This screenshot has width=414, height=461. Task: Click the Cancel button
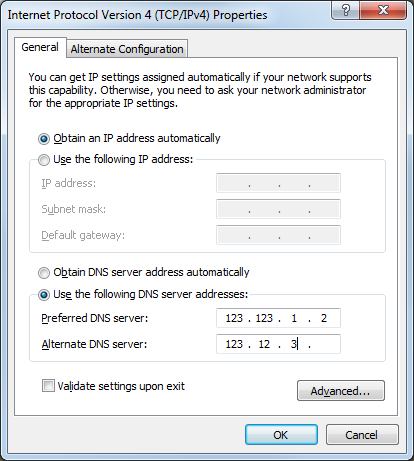362,435
